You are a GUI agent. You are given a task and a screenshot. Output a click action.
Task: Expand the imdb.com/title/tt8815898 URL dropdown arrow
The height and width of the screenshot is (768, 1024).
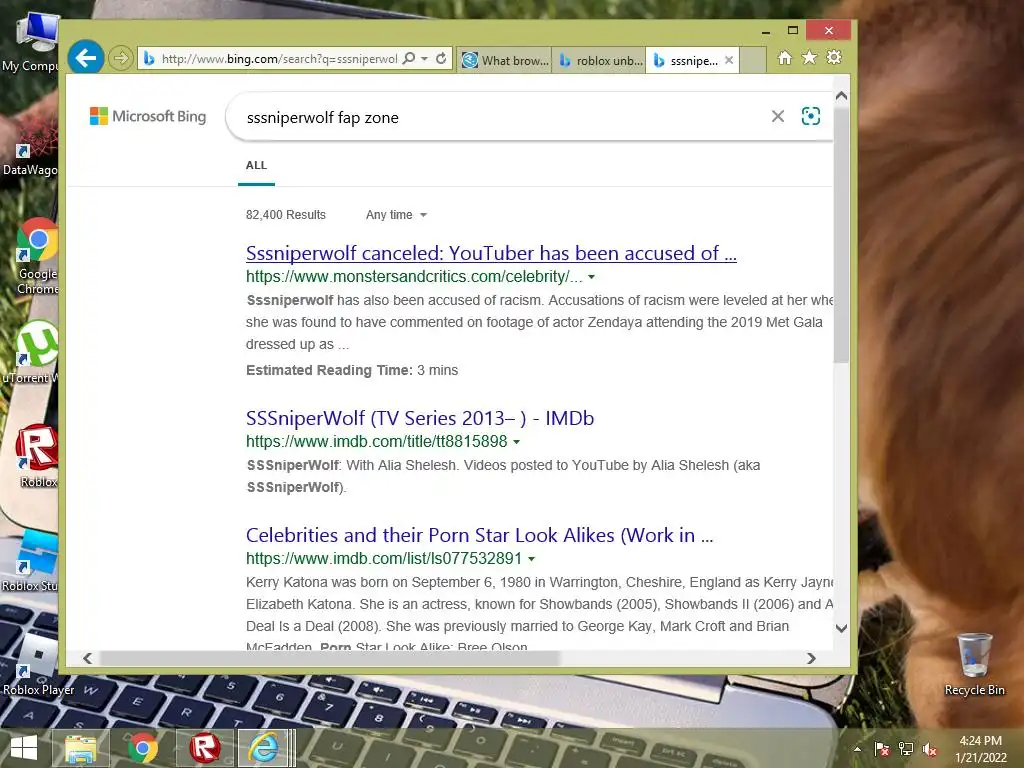pyautogui.click(x=517, y=442)
